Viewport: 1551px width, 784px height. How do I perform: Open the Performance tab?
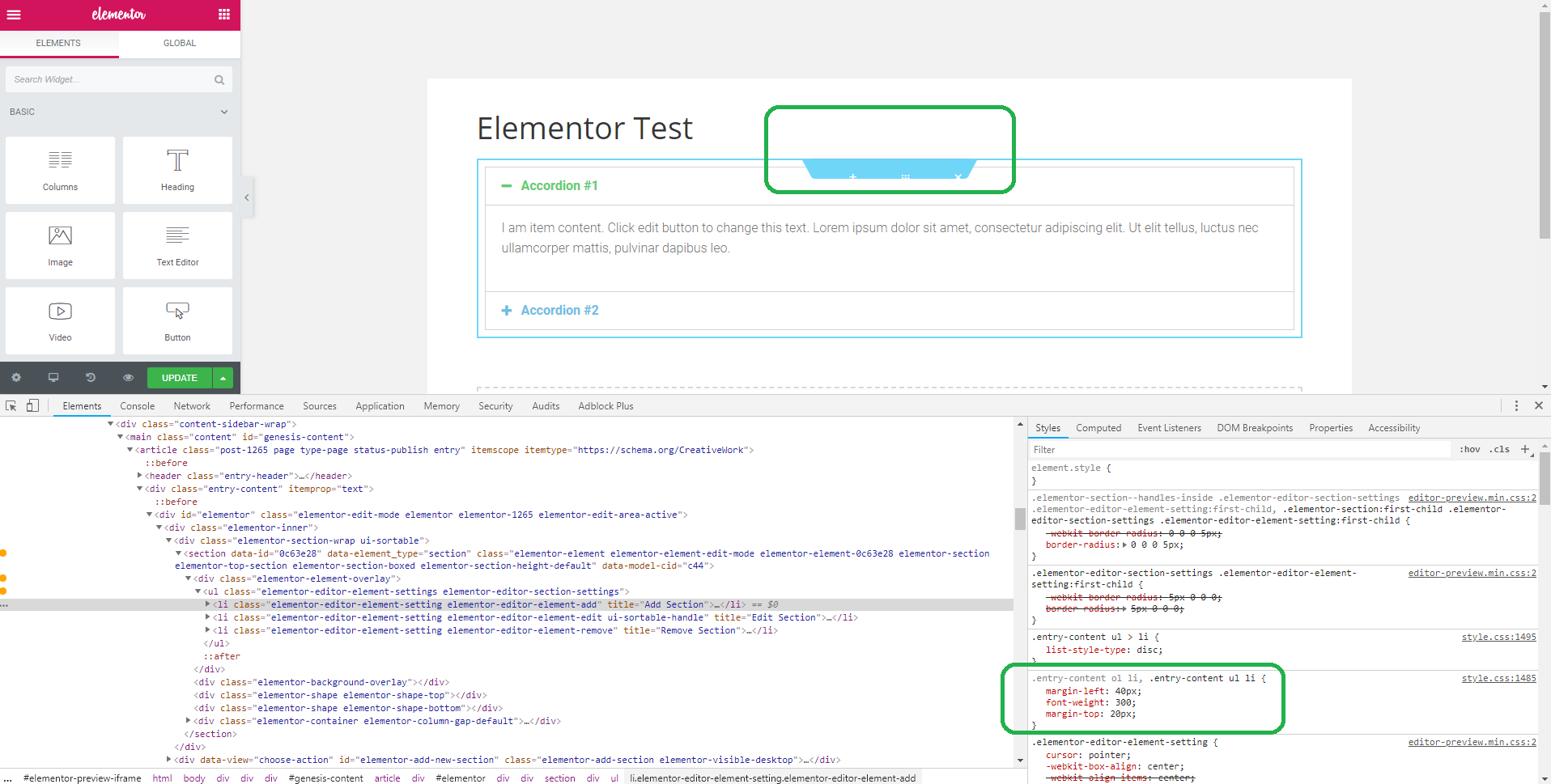[x=257, y=406]
